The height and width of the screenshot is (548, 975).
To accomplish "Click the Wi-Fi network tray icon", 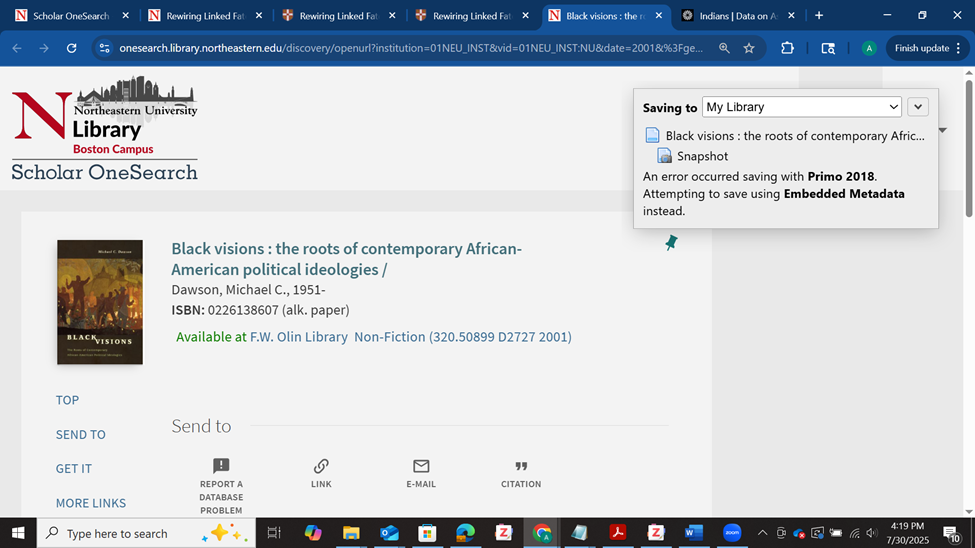I will click(x=855, y=533).
